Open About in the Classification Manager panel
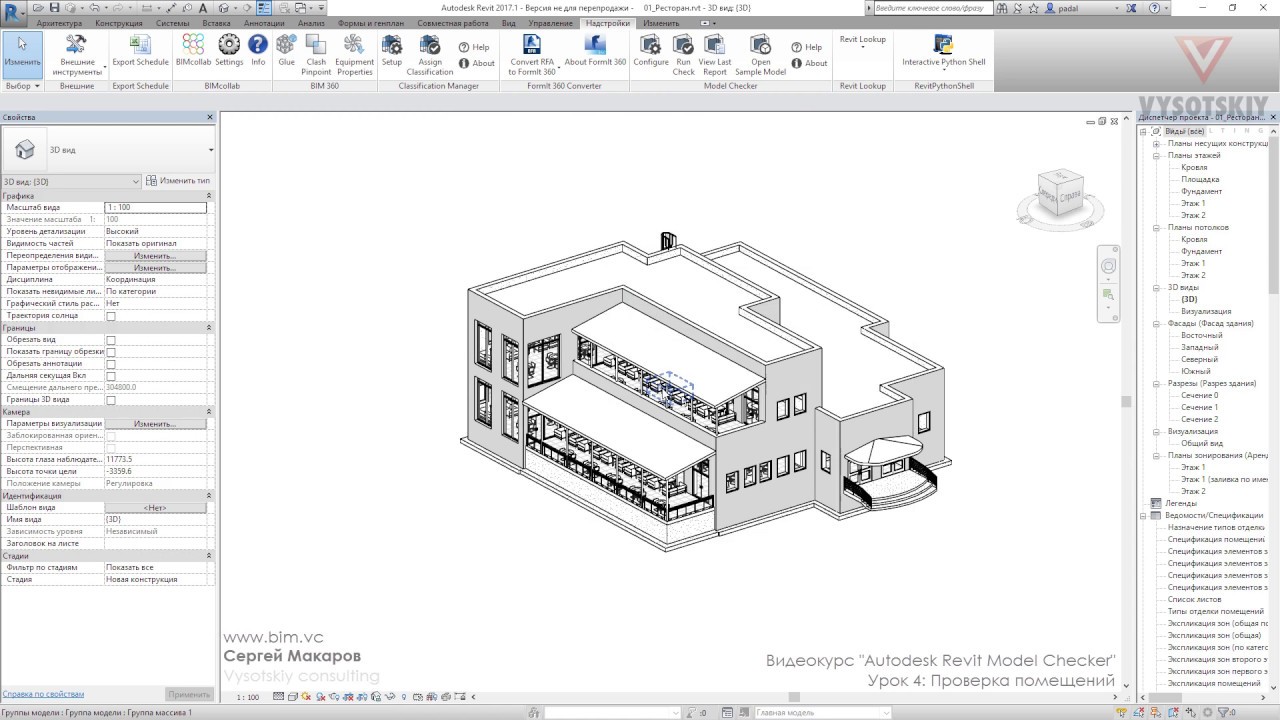 tap(476, 63)
